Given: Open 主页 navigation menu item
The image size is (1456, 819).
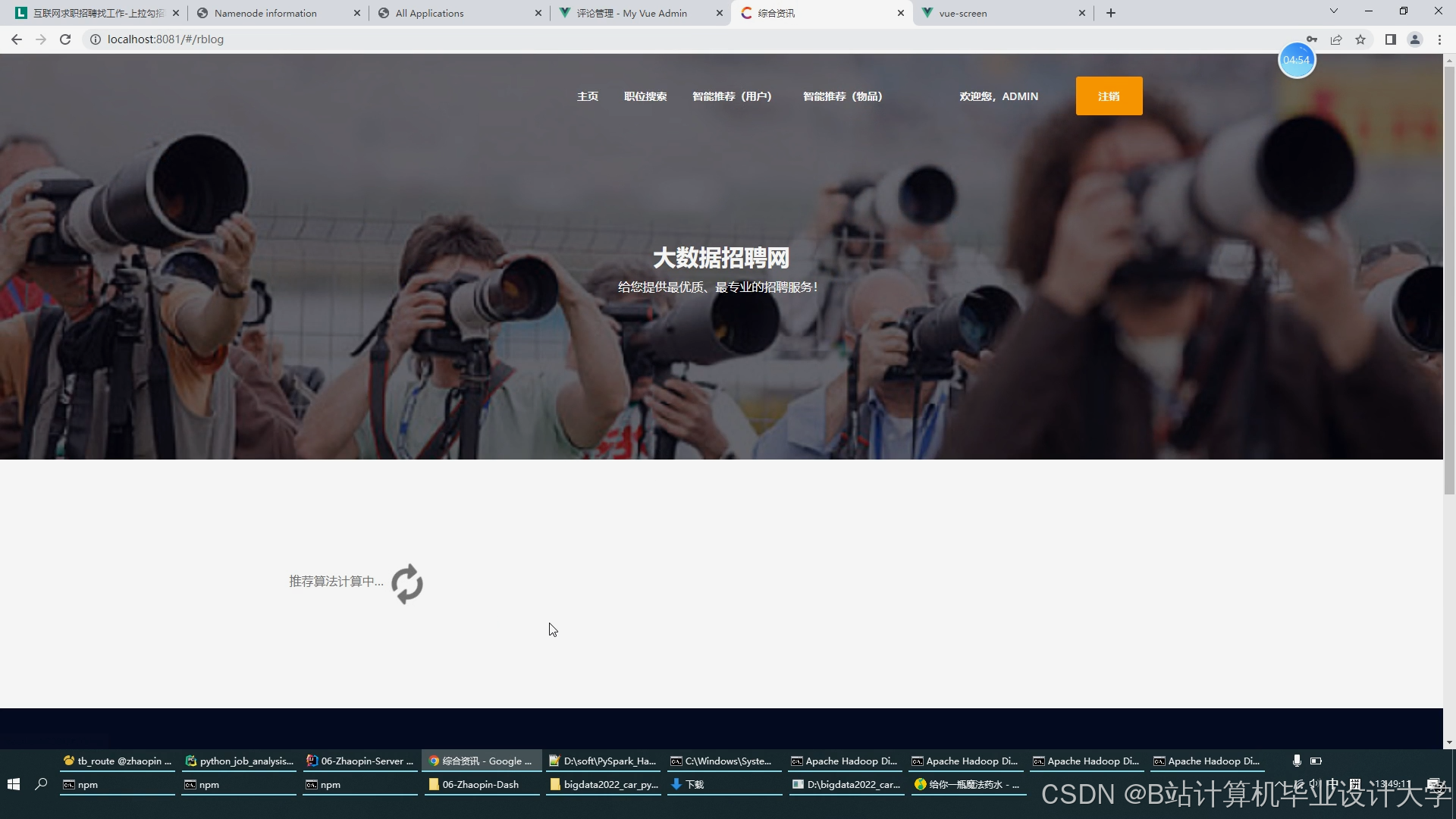Looking at the screenshot, I should 588,96.
